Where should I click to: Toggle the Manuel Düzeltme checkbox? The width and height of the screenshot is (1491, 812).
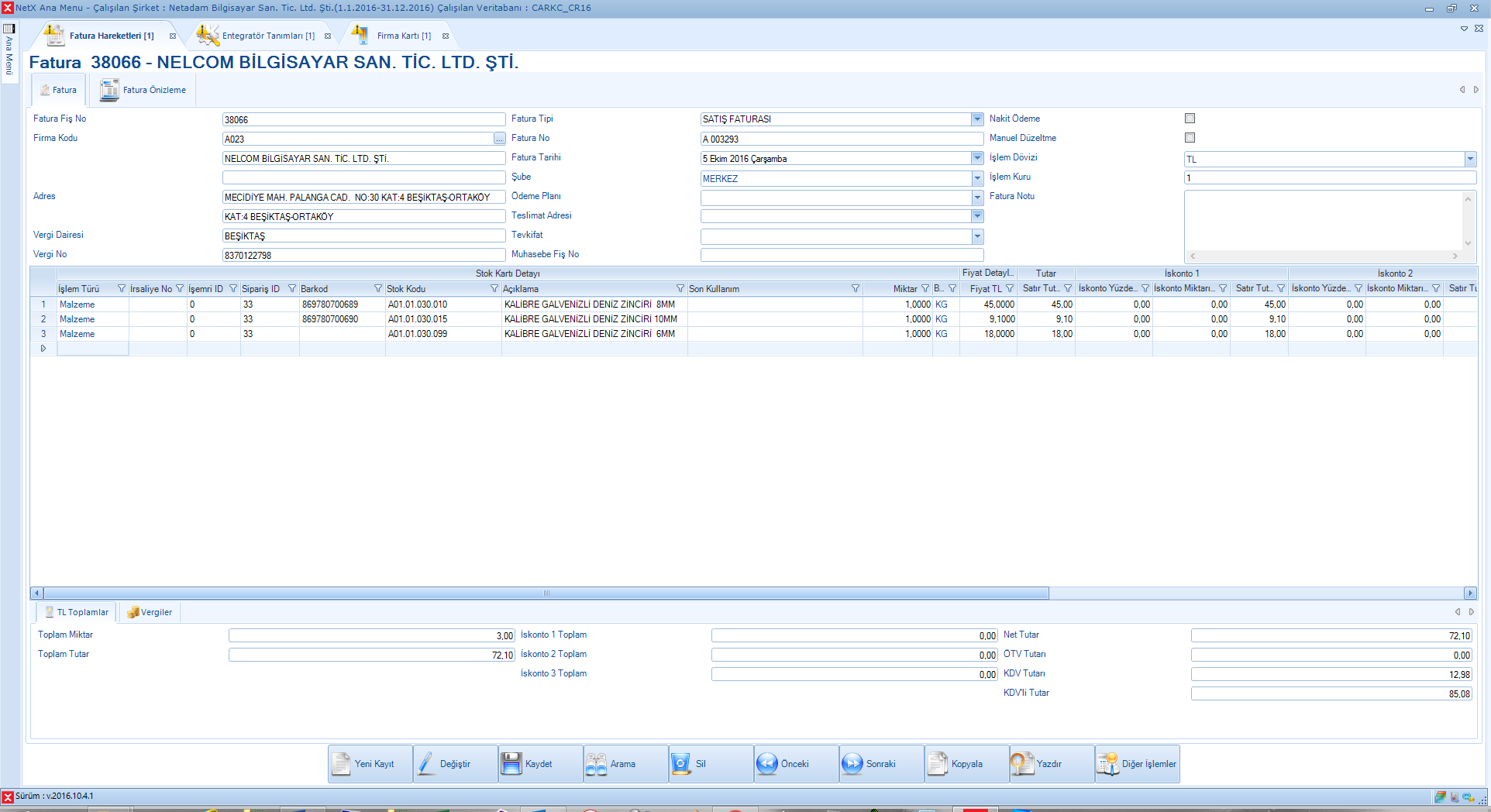click(1190, 138)
